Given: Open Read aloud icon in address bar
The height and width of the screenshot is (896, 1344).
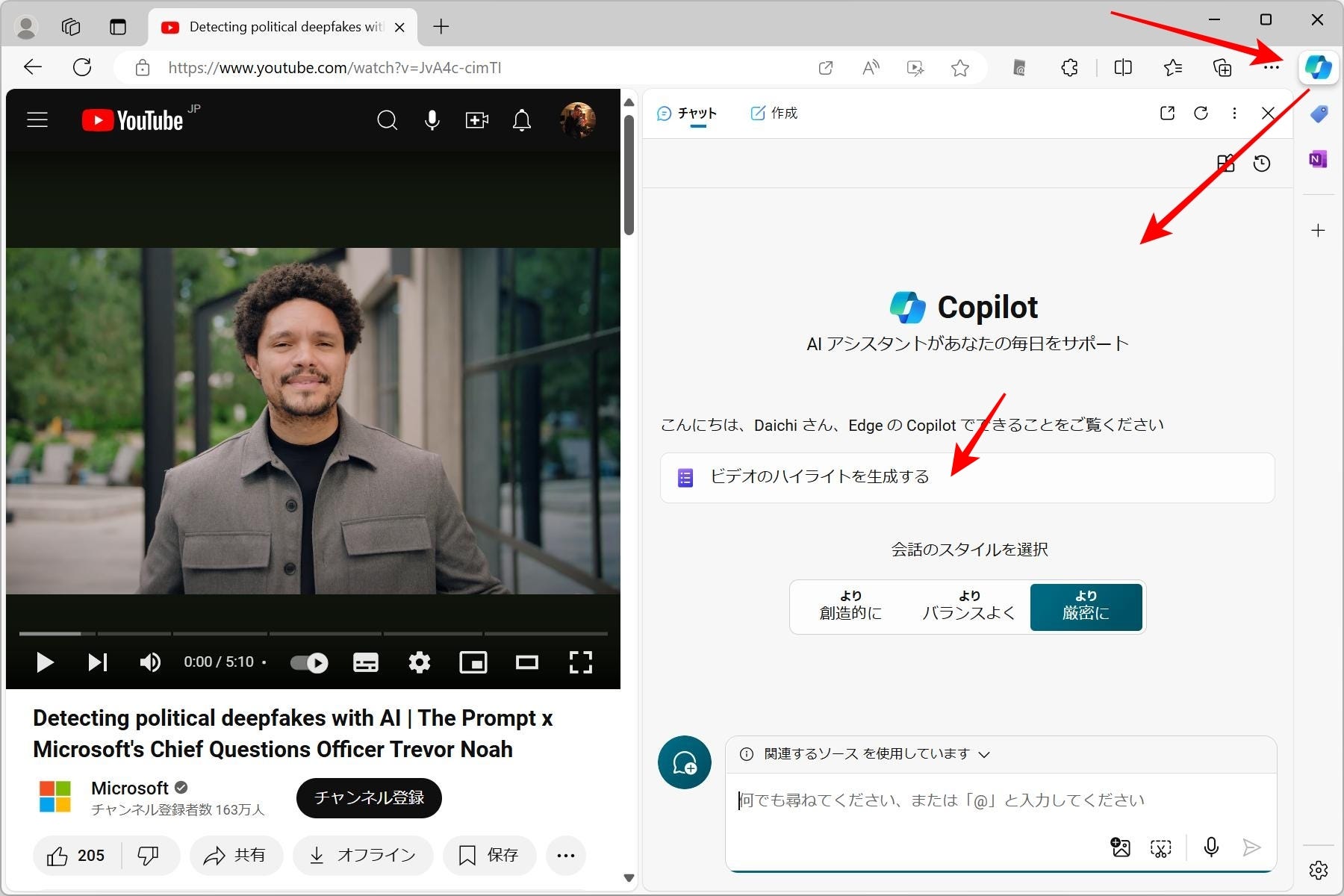Looking at the screenshot, I should coord(871,68).
